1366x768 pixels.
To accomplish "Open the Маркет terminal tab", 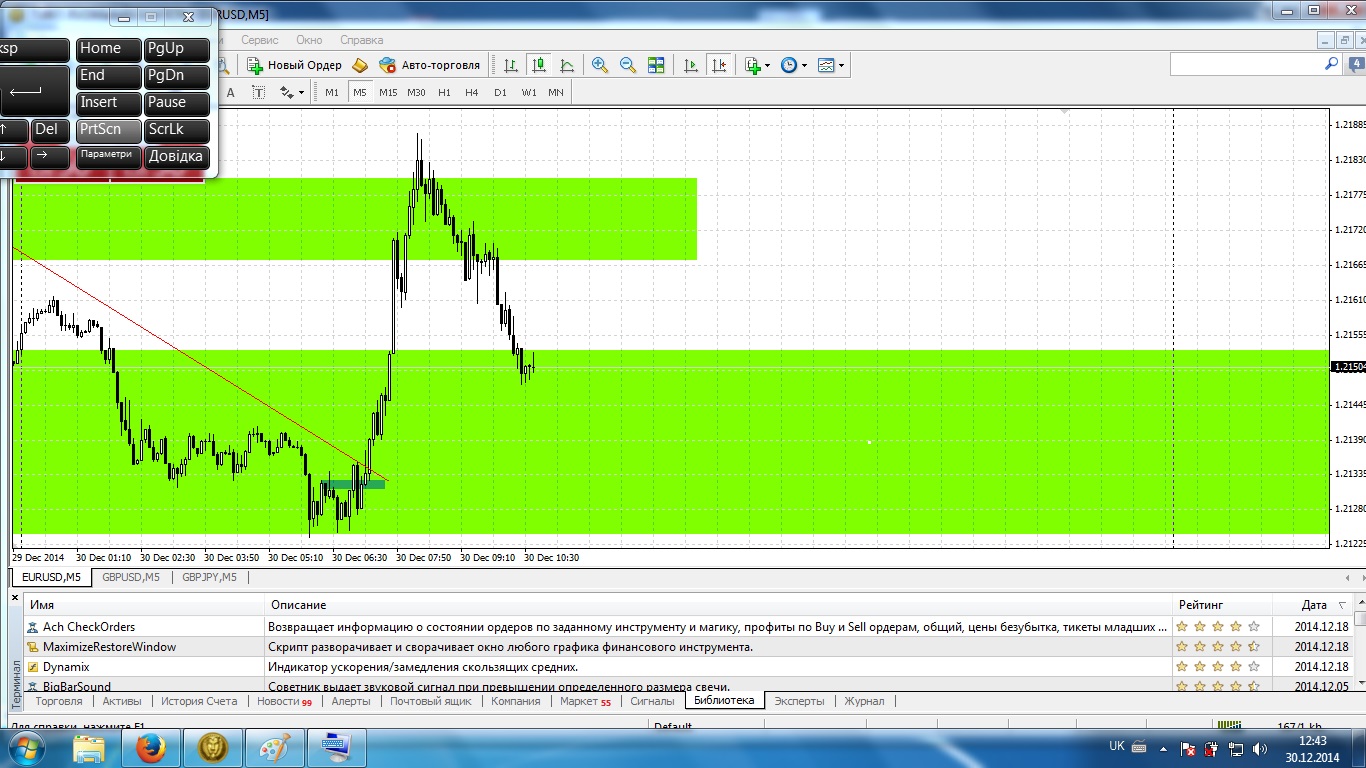I will (x=585, y=701).
